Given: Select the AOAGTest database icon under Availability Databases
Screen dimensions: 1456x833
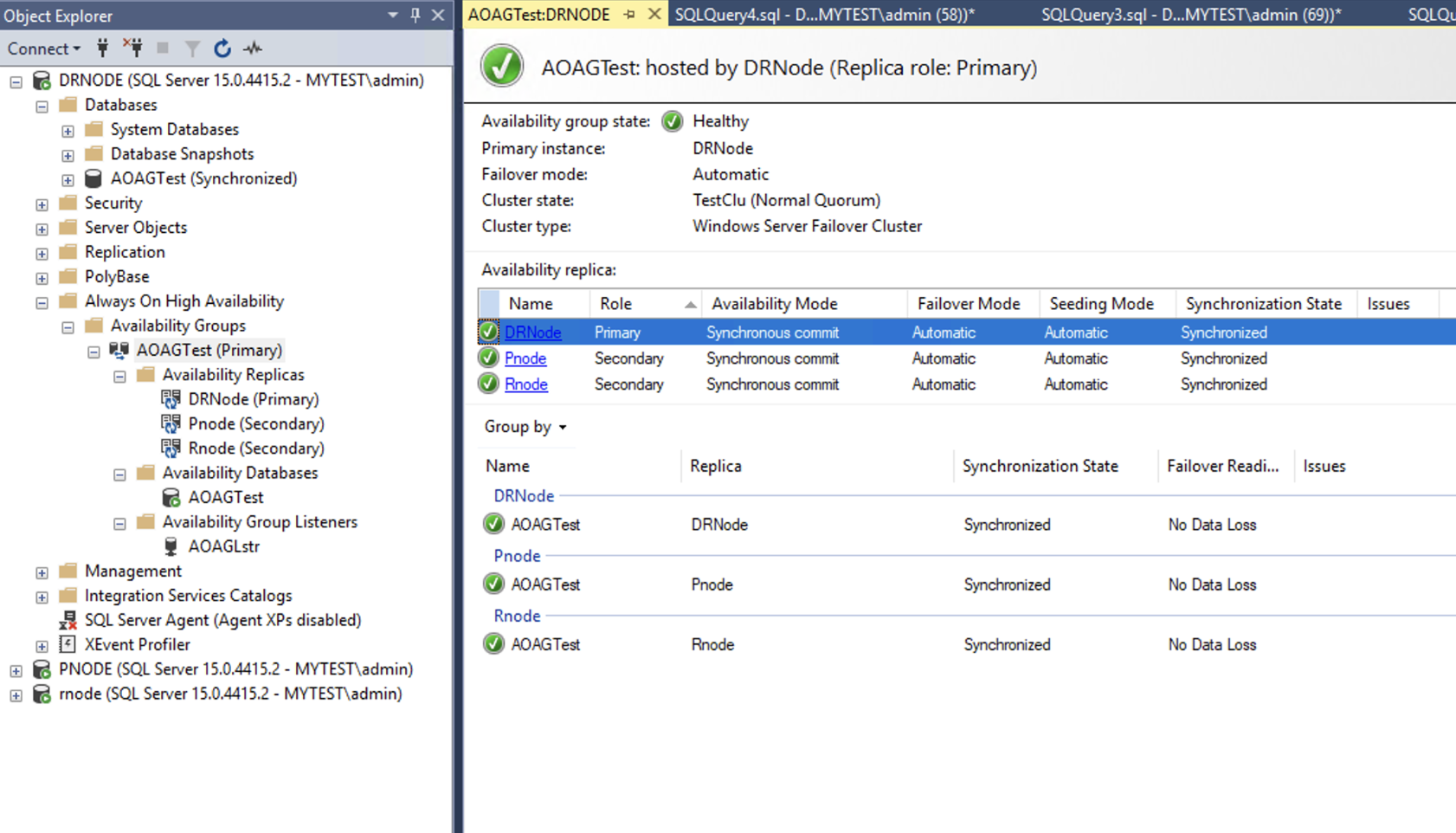Looking at the screenshot, I should tap(171, 497).
